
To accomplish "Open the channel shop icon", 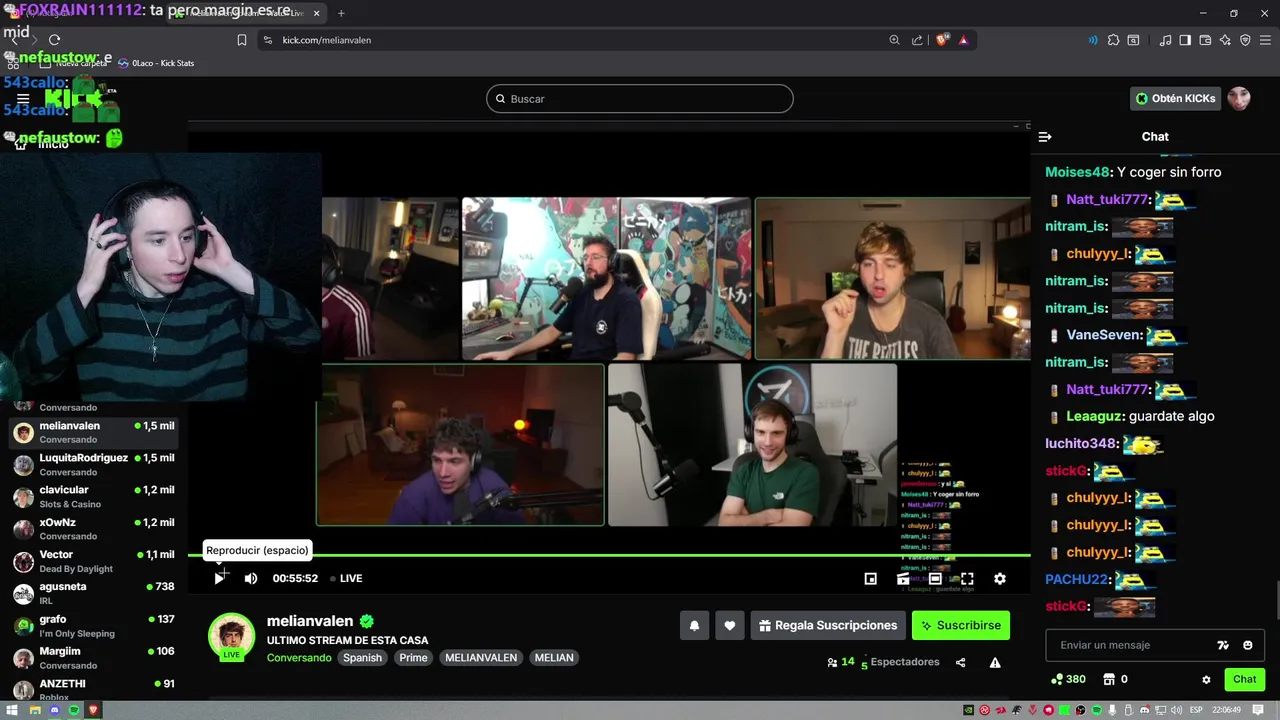I will [x=1109, y=679].
